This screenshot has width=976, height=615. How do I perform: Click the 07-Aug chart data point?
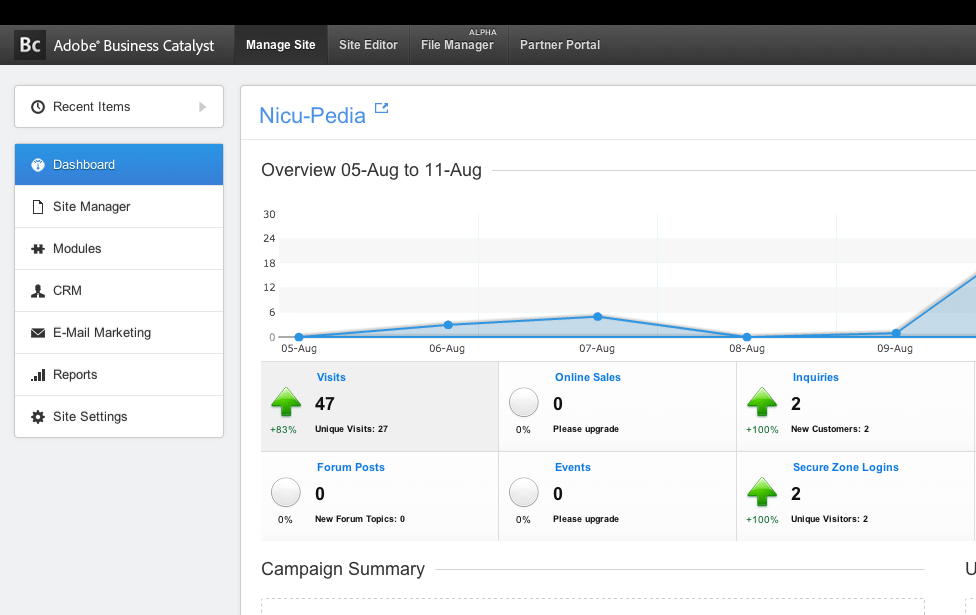(x=598, y=317)
